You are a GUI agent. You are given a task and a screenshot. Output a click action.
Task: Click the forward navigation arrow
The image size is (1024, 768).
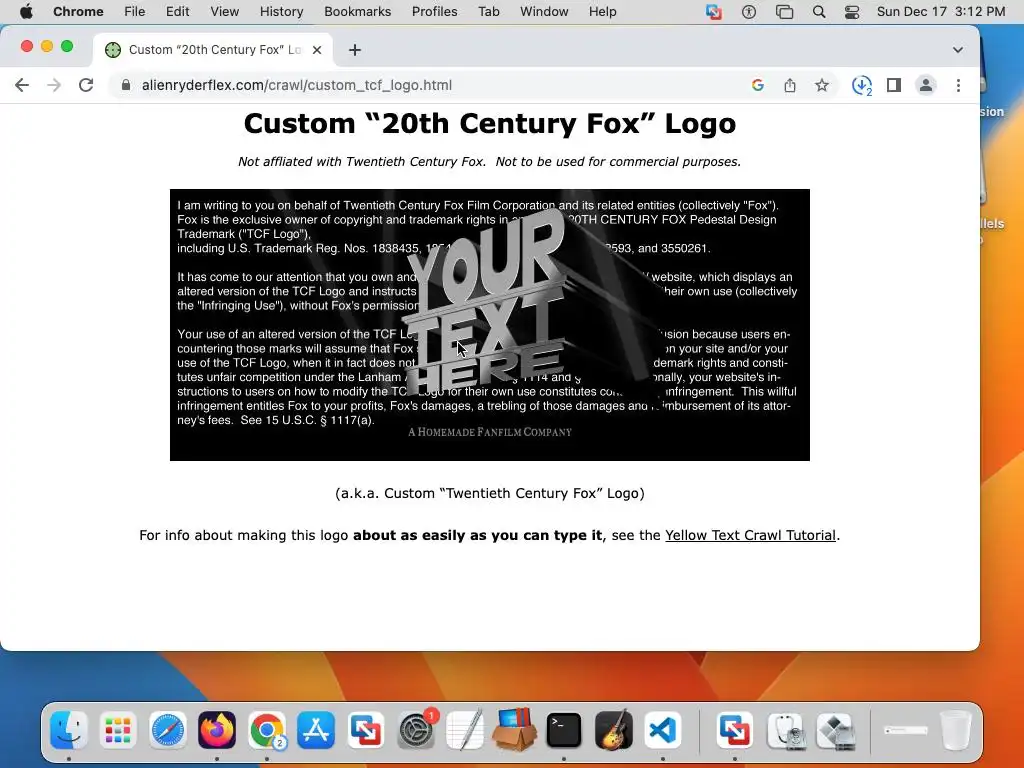click(x=54, y=85)
